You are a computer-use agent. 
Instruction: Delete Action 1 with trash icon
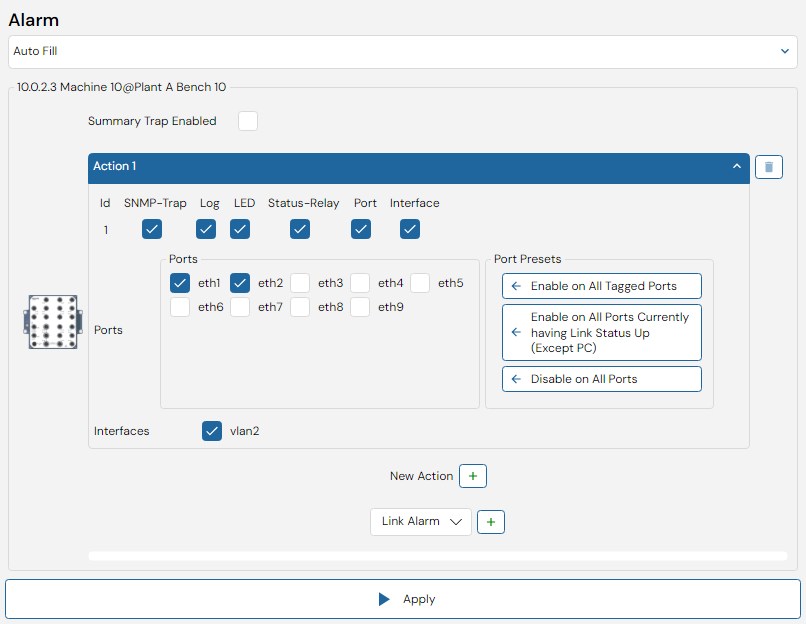coord(768,167)
